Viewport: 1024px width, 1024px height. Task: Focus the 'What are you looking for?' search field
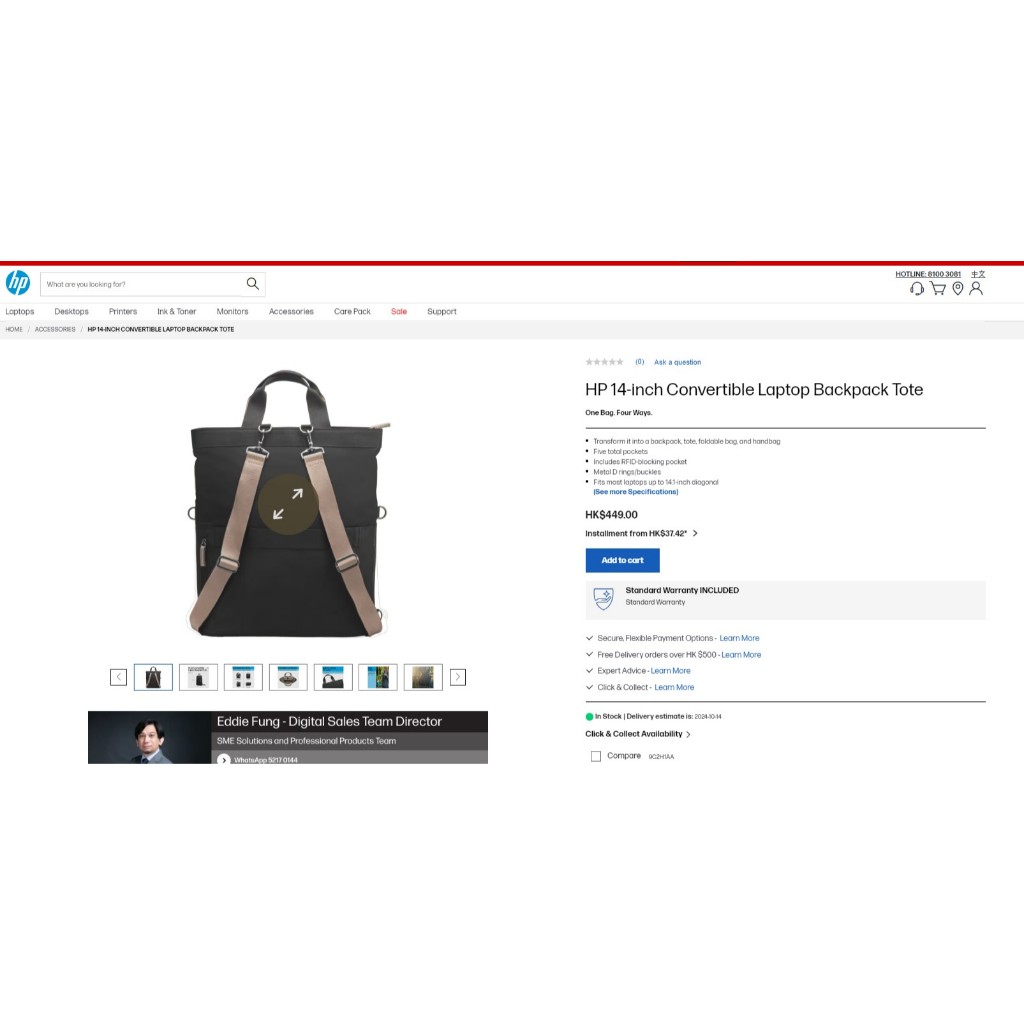tap(142, 284)
